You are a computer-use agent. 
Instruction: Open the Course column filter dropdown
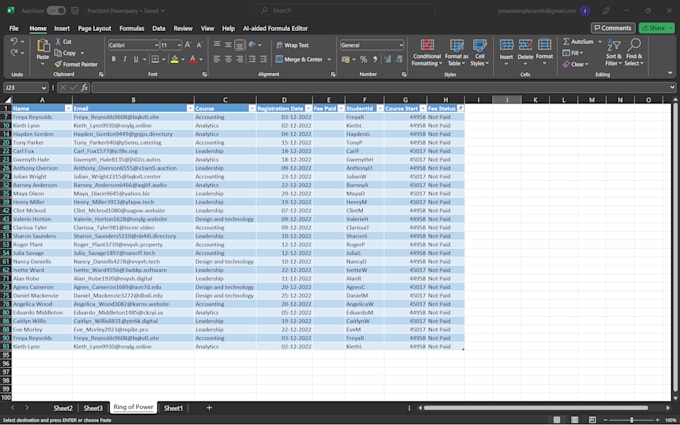point(252,108)
